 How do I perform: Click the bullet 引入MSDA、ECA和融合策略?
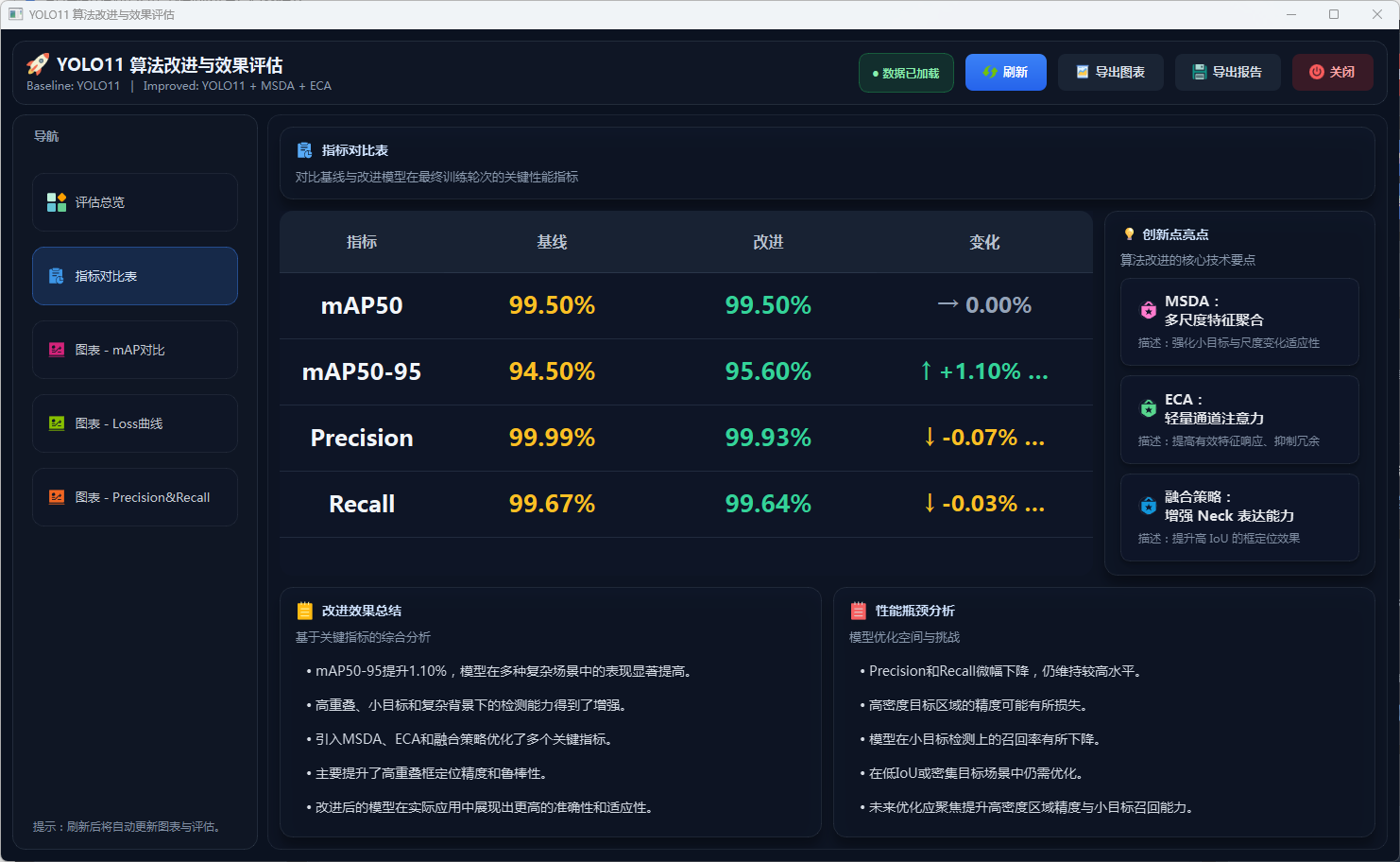pos(461,739)
